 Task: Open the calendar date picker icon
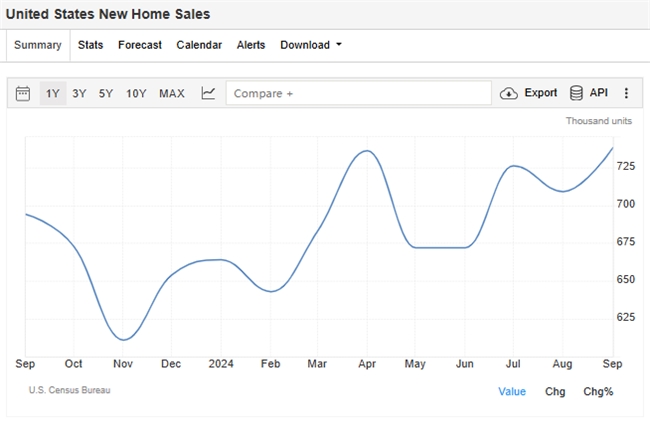(x=23, y=93)
